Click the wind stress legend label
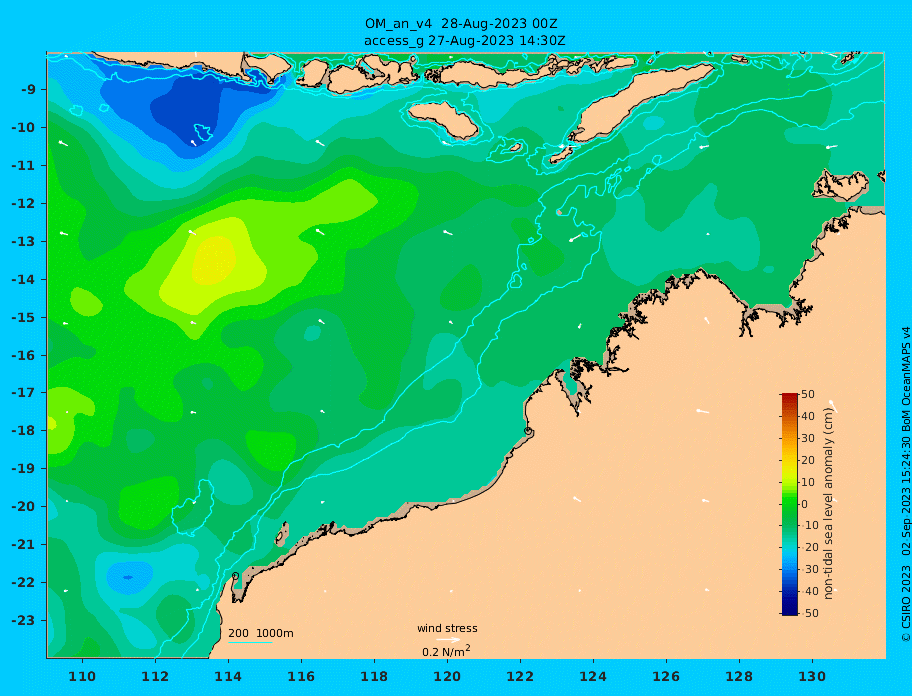 pyautogui.click(x=447, y=628)
